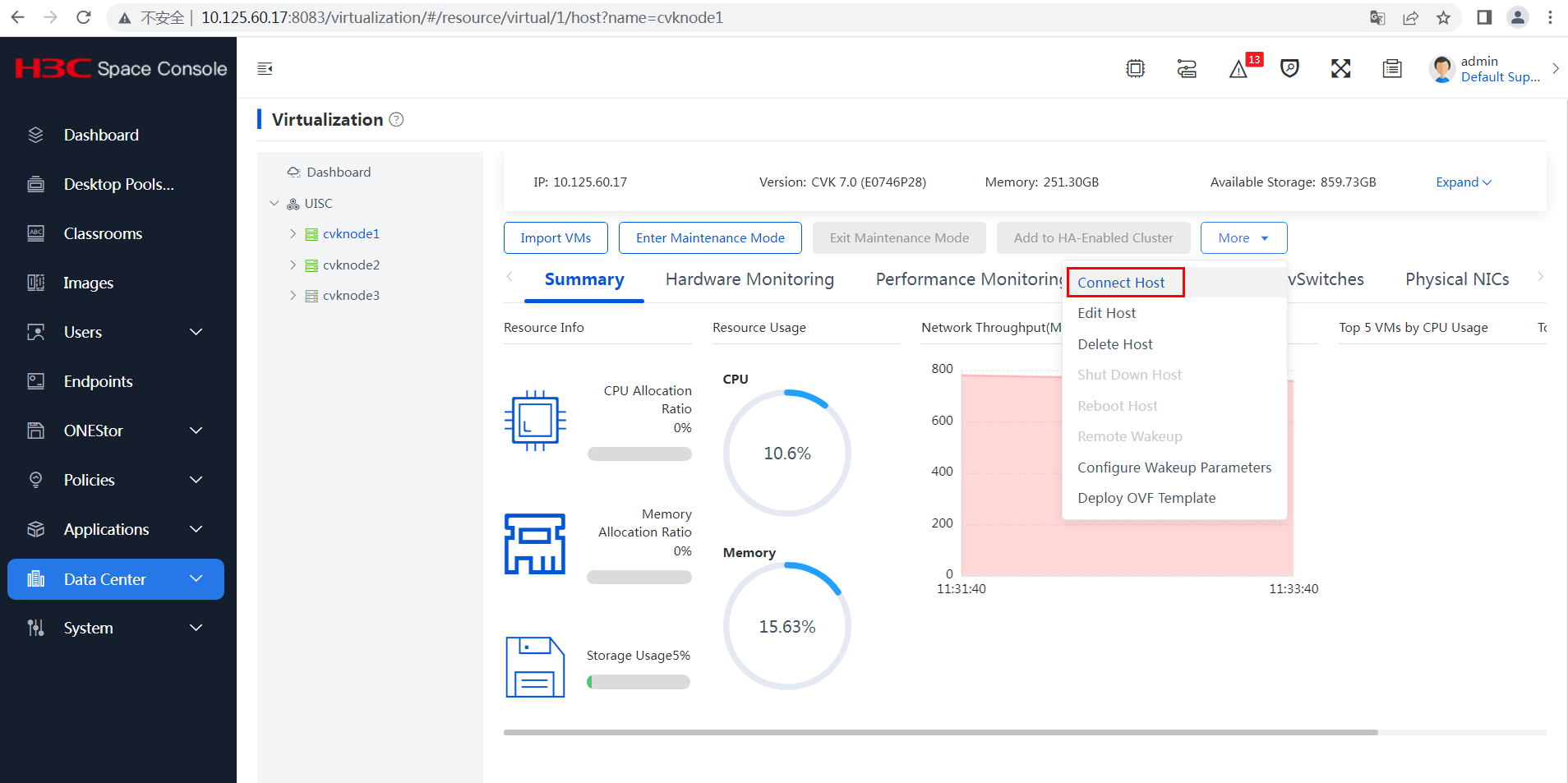Expand the cvknode1 tree arrow

point(293,234)
